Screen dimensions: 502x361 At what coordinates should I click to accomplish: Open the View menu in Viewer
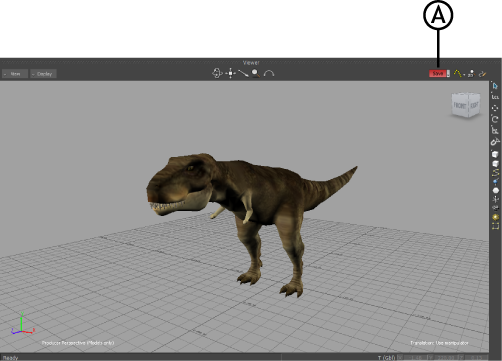(15, 74)
